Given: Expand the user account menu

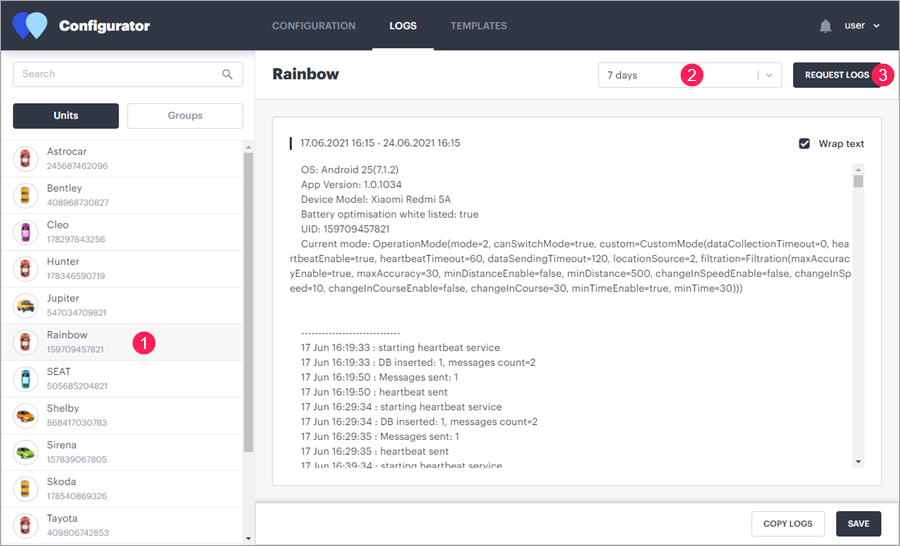Looking at the screenshot, I should (862, 25).
